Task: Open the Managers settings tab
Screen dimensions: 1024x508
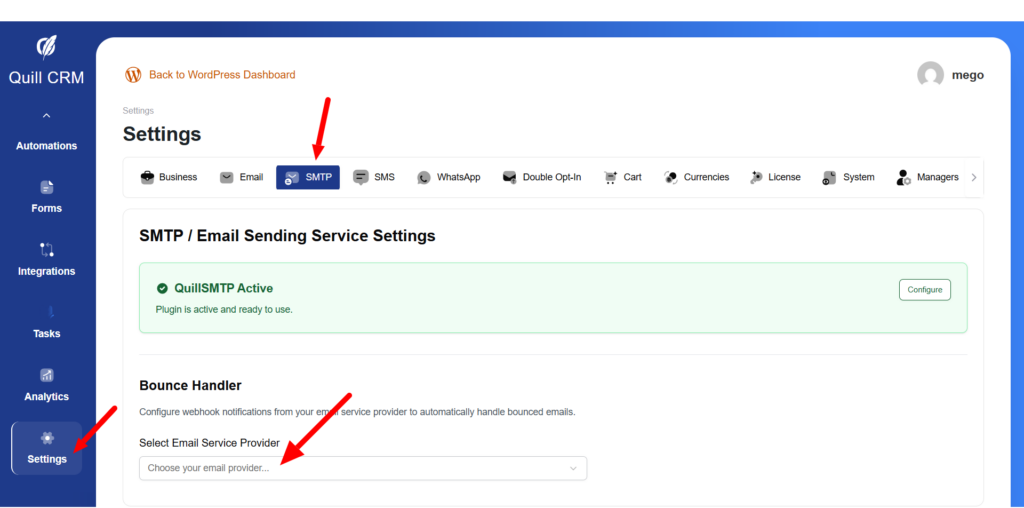Action: click(x=927, y=177)
